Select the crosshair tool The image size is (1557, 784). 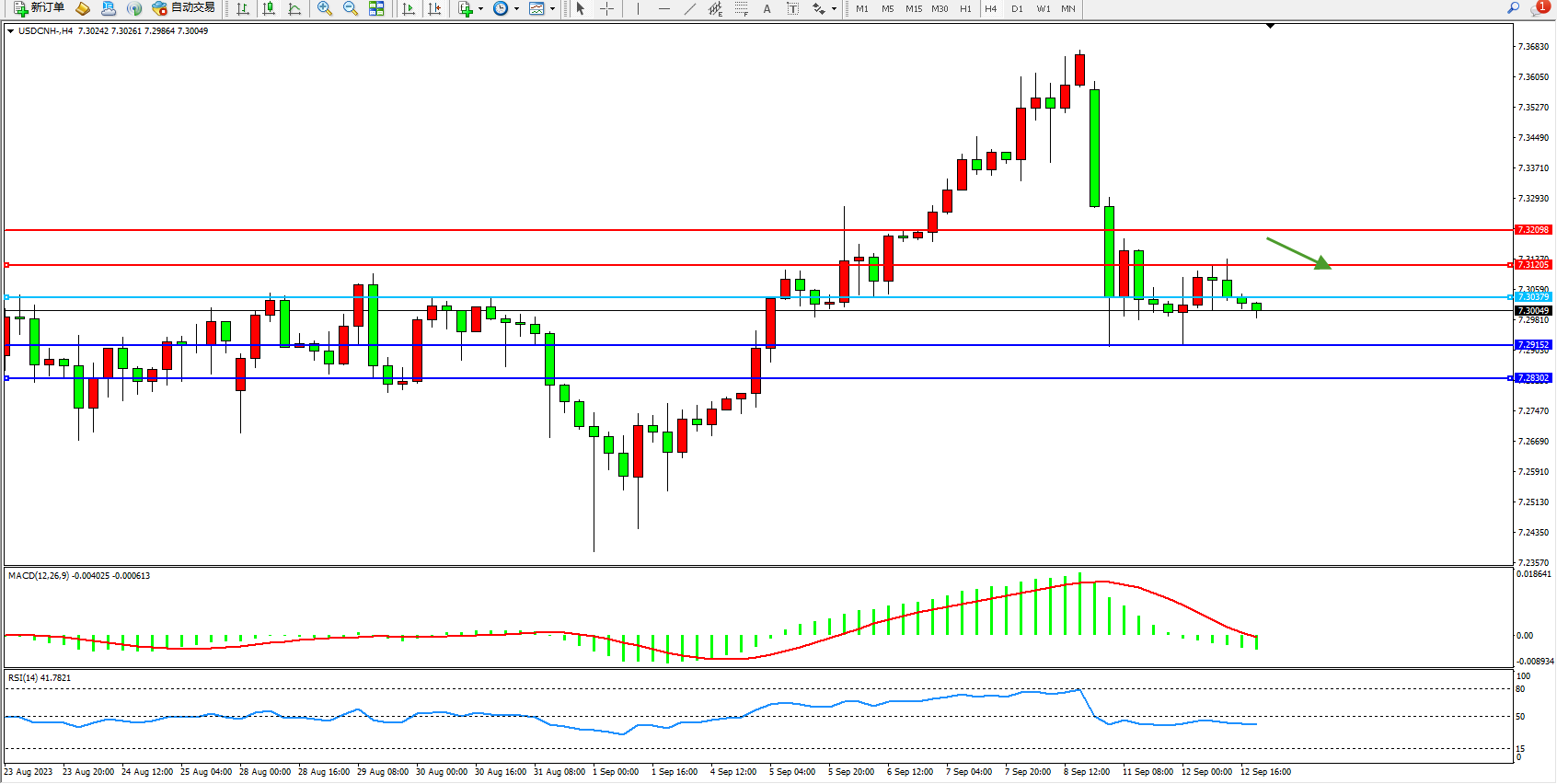click(606, 8)
